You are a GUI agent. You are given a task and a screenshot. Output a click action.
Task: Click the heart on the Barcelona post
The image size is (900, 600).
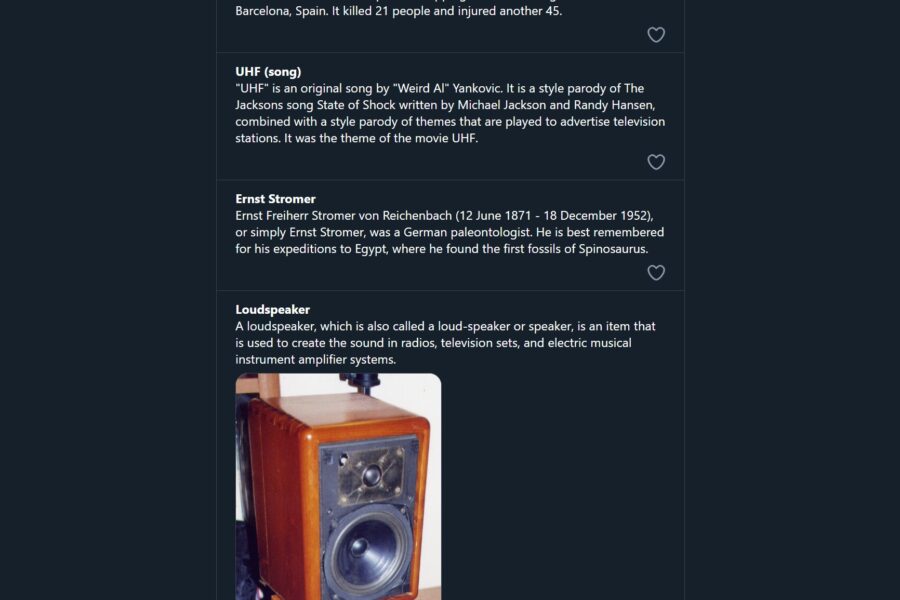pos(656,35)
